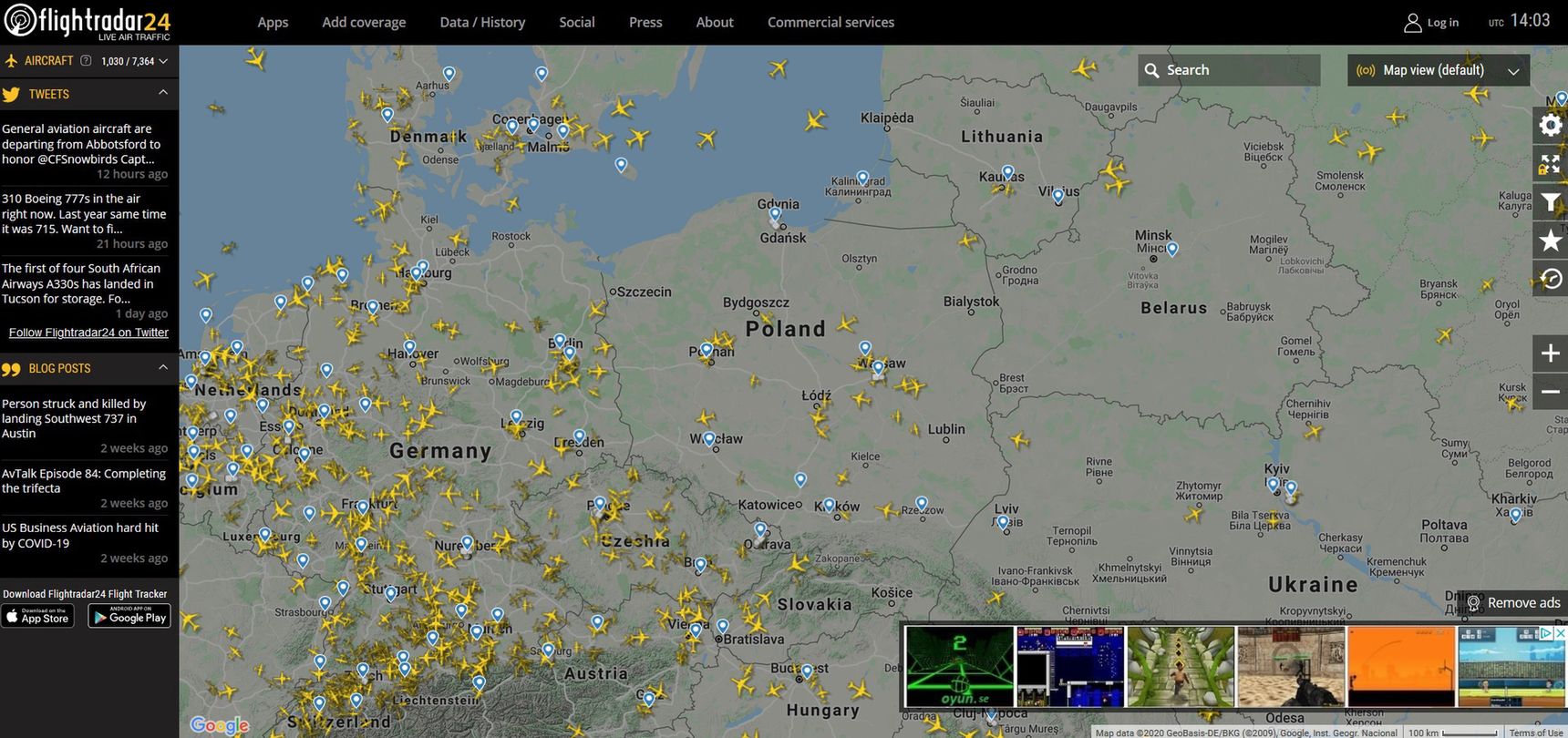The height and width of the screenshot is (738, 1568).
Task: Open the Press menu
Action: pos(645,22)
